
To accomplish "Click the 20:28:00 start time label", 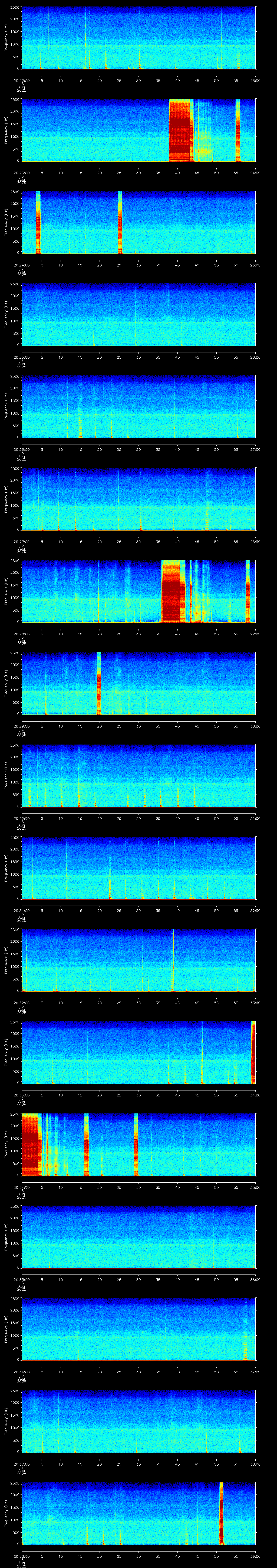I will click(x=21, y=634).
